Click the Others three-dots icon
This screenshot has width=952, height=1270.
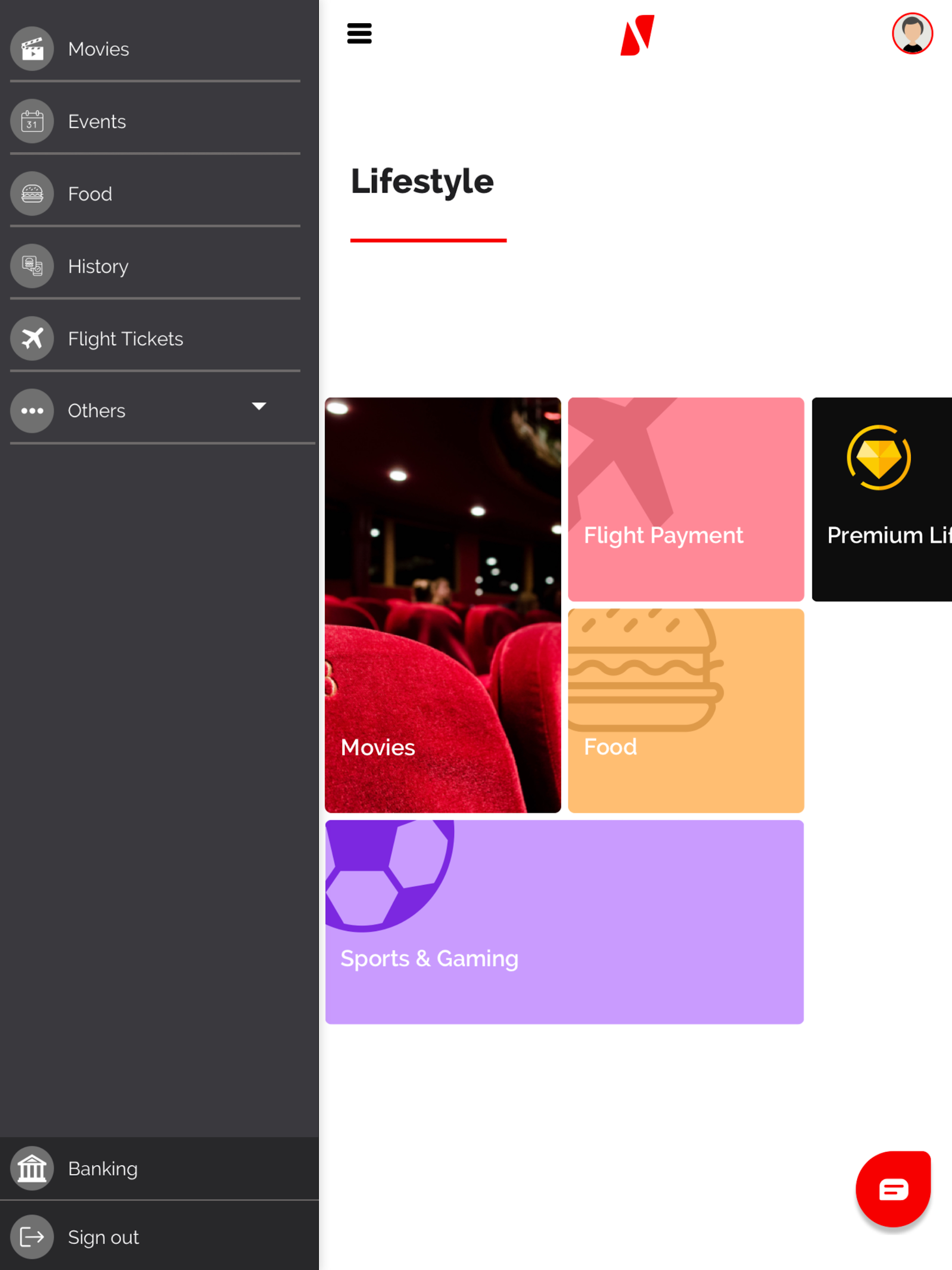click(32, 410)
